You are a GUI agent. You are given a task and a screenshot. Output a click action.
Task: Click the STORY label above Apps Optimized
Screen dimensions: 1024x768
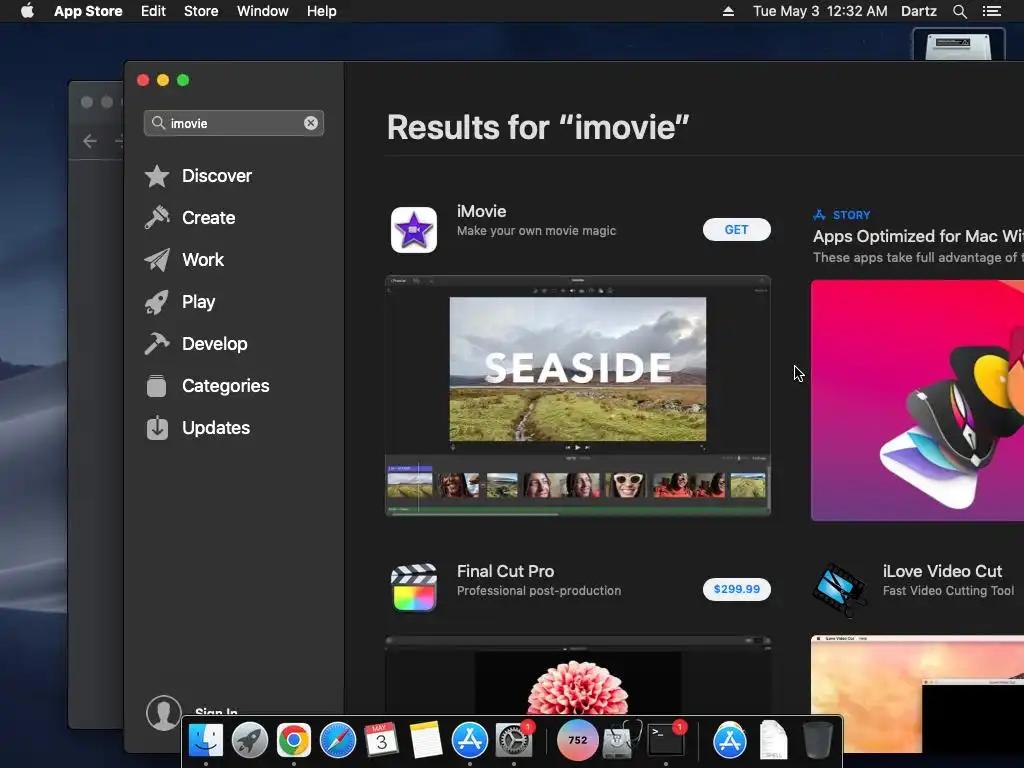click(852, 215)
